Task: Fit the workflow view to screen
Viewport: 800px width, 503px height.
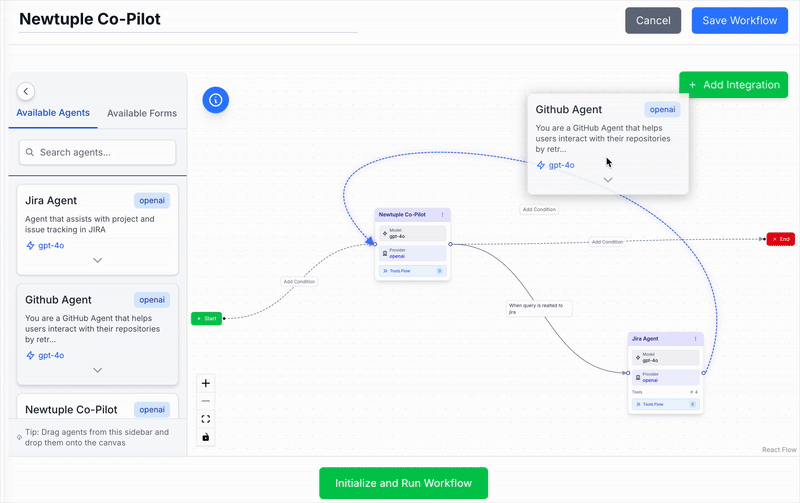Action: [x=206, y=419]
